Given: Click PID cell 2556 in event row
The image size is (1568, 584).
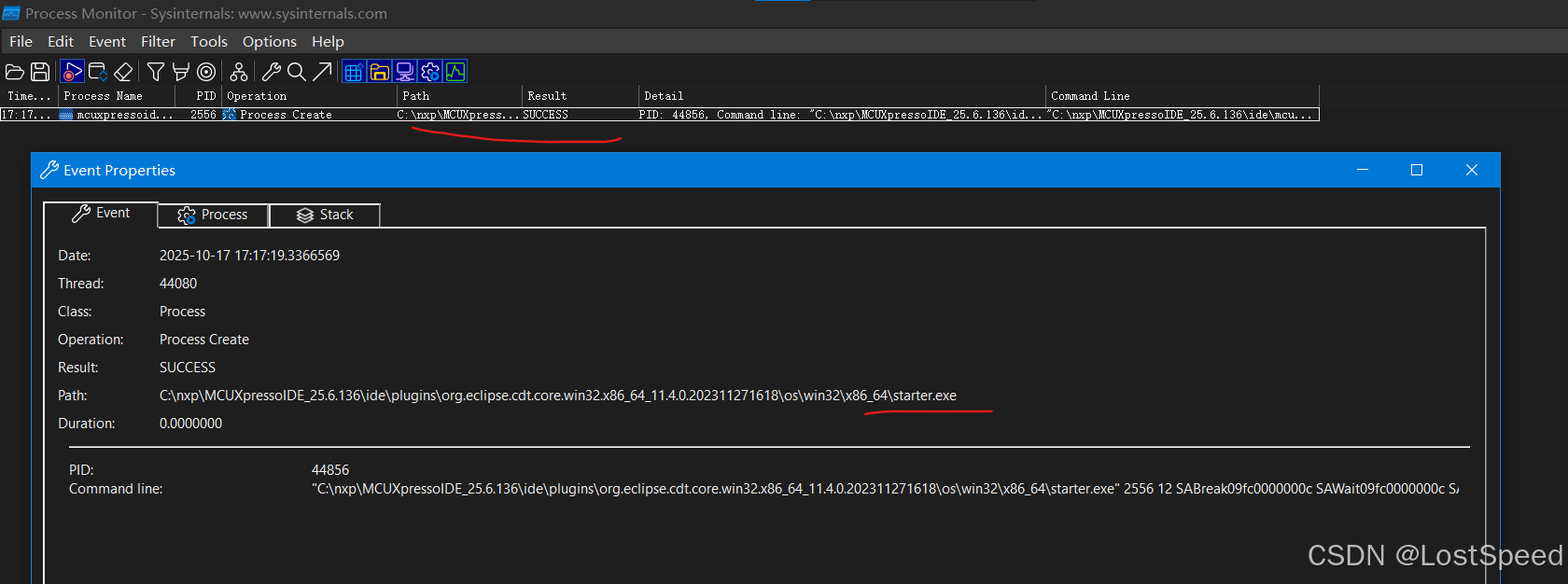Looking at the screenshot, I should coord(203,115).
